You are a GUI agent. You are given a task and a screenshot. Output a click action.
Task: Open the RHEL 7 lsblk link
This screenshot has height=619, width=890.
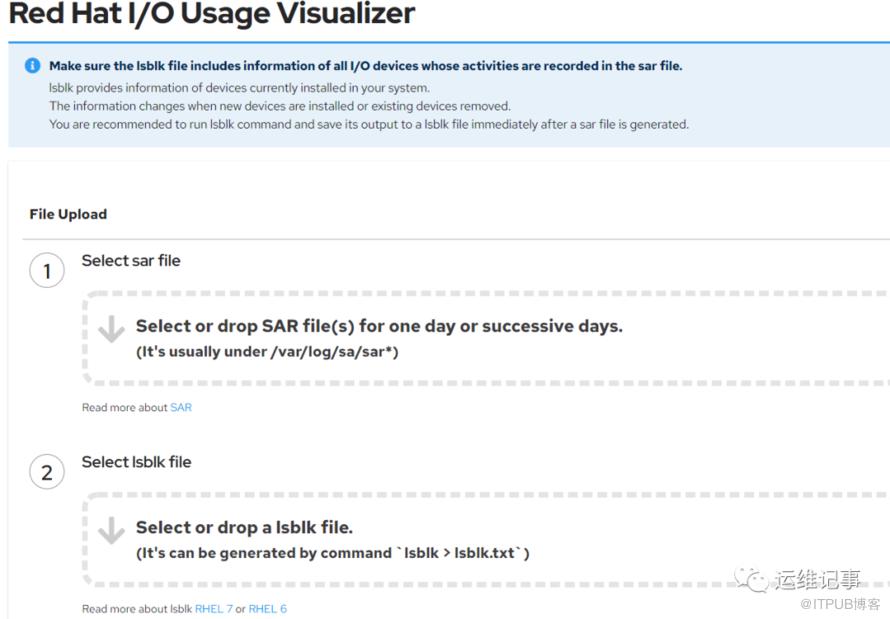coord(213,609)
